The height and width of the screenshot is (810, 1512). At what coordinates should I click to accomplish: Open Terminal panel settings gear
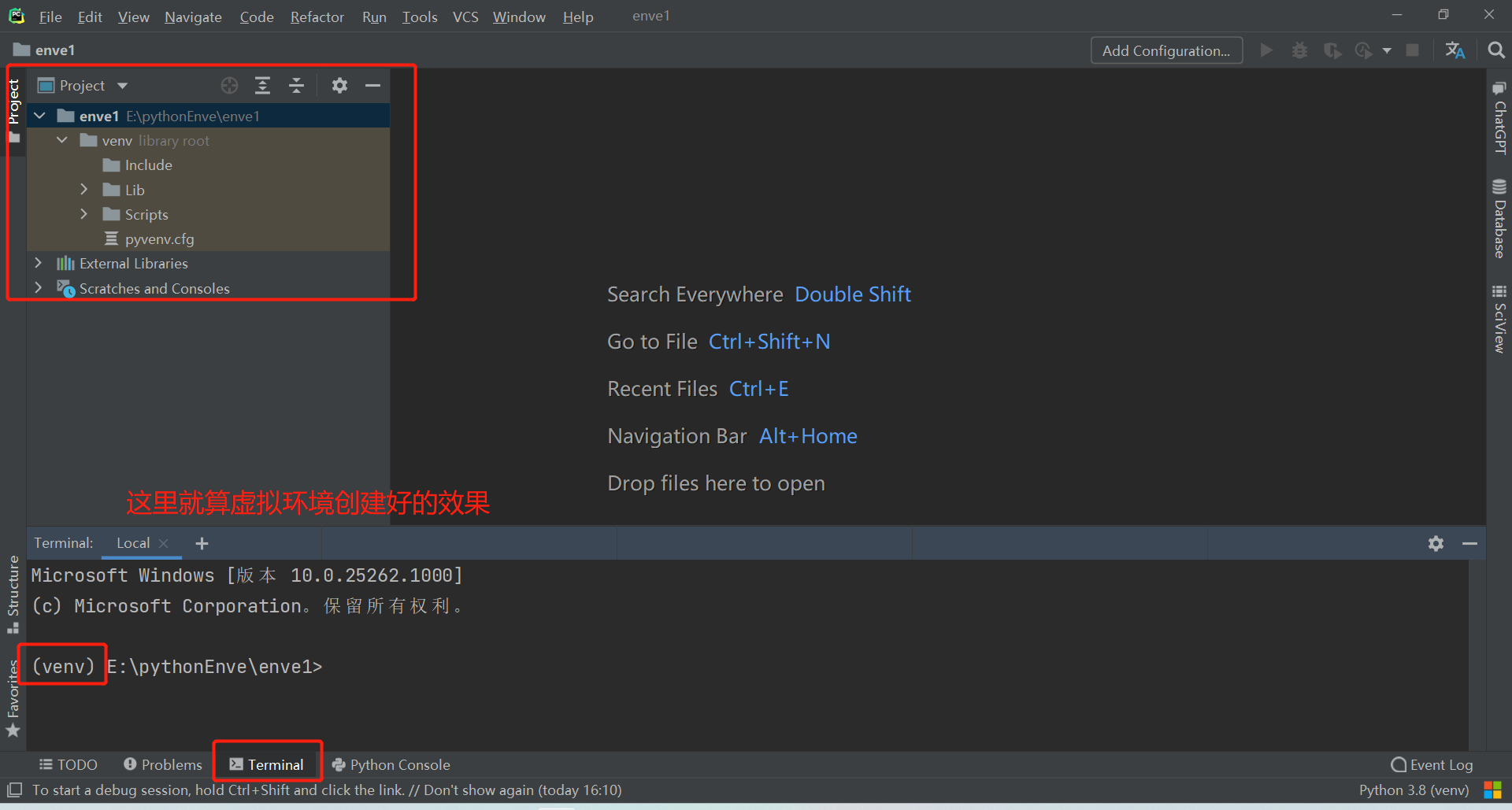pyautogui.click(x=1436, y=543)
